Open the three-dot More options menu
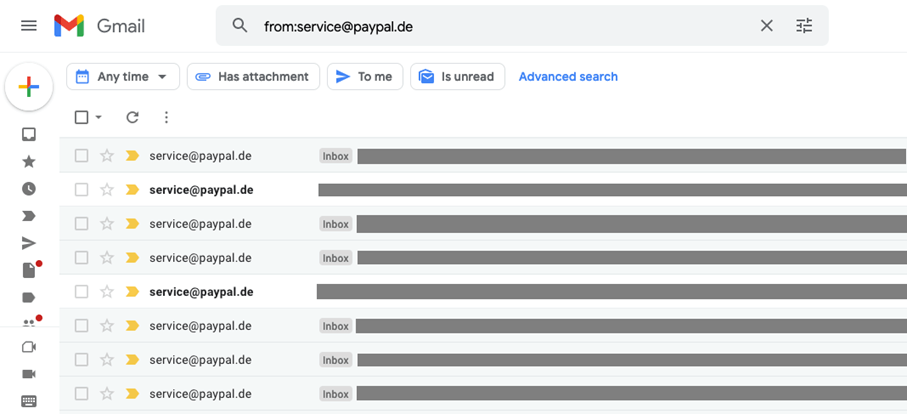Viewport: 907px width, 414px height. [x=167, y=117]
